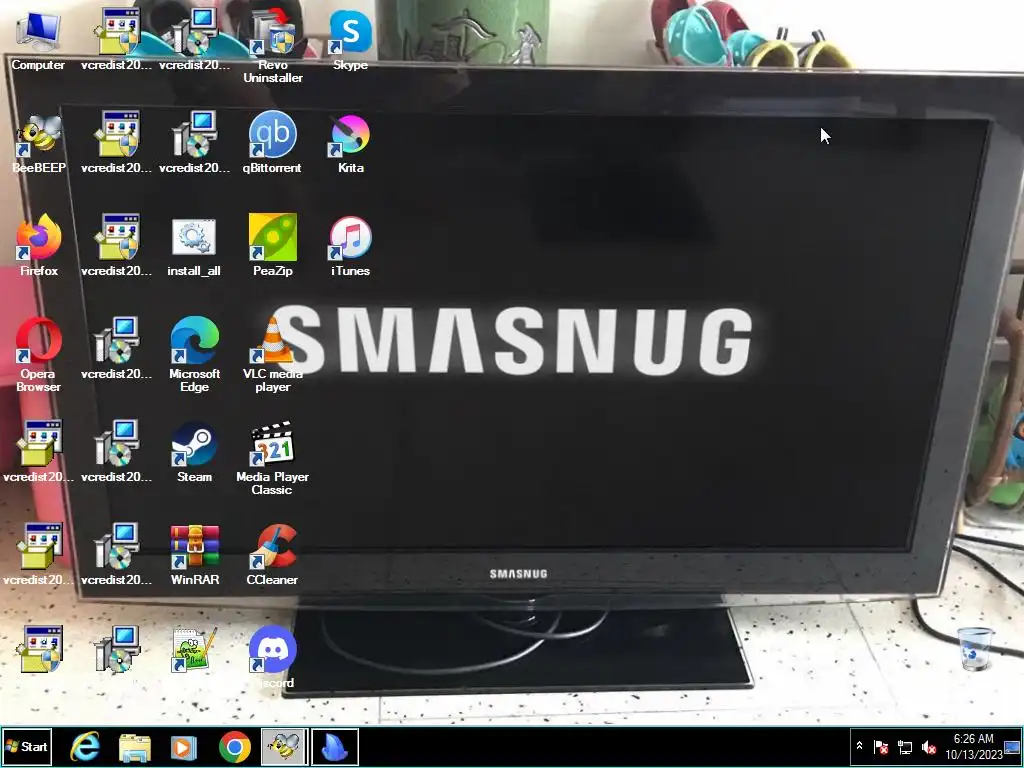Launch Windows Media Player from taskbar

coord(184,746)
